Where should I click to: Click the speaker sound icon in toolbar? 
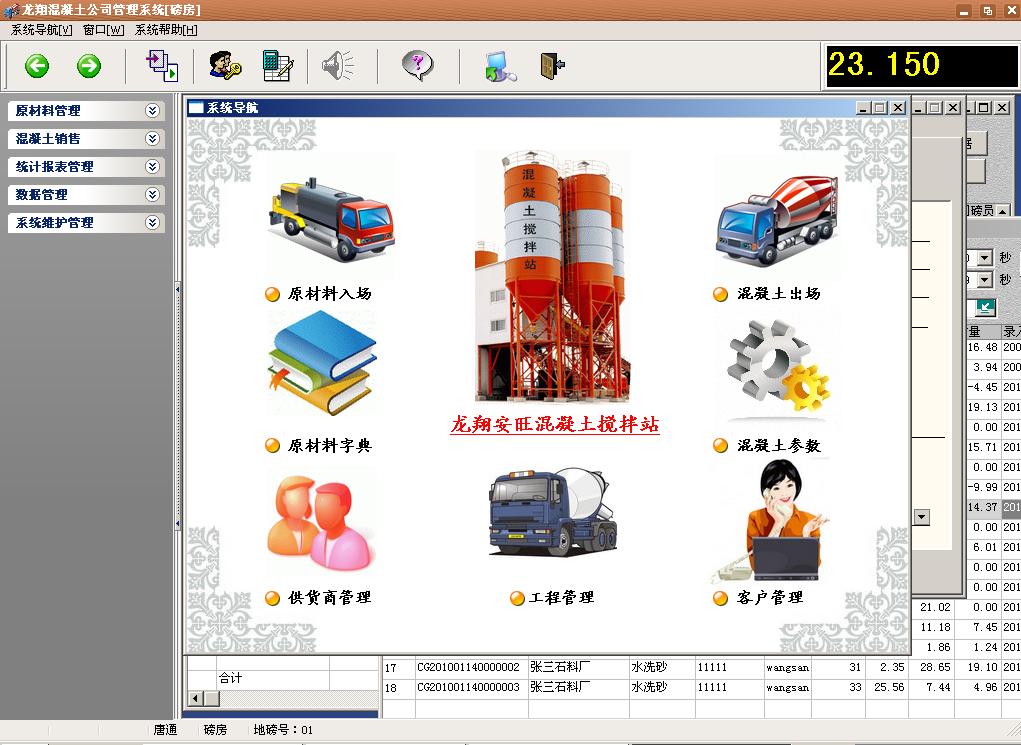coord(337,66)
